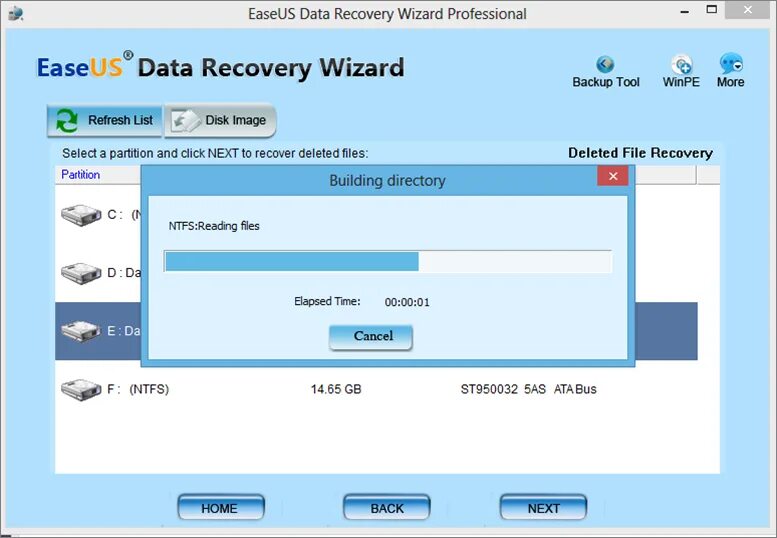Click the app icon in title bar
Image resolution: width=777 pixels, height=538 pixels.
(x=15, y=13)
